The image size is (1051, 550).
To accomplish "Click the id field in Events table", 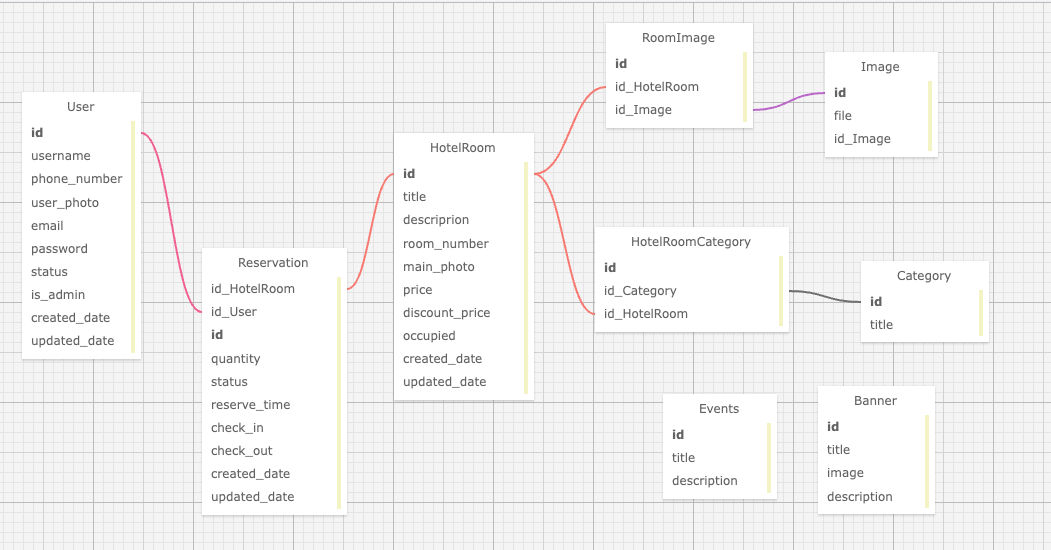I will (678, 435).
